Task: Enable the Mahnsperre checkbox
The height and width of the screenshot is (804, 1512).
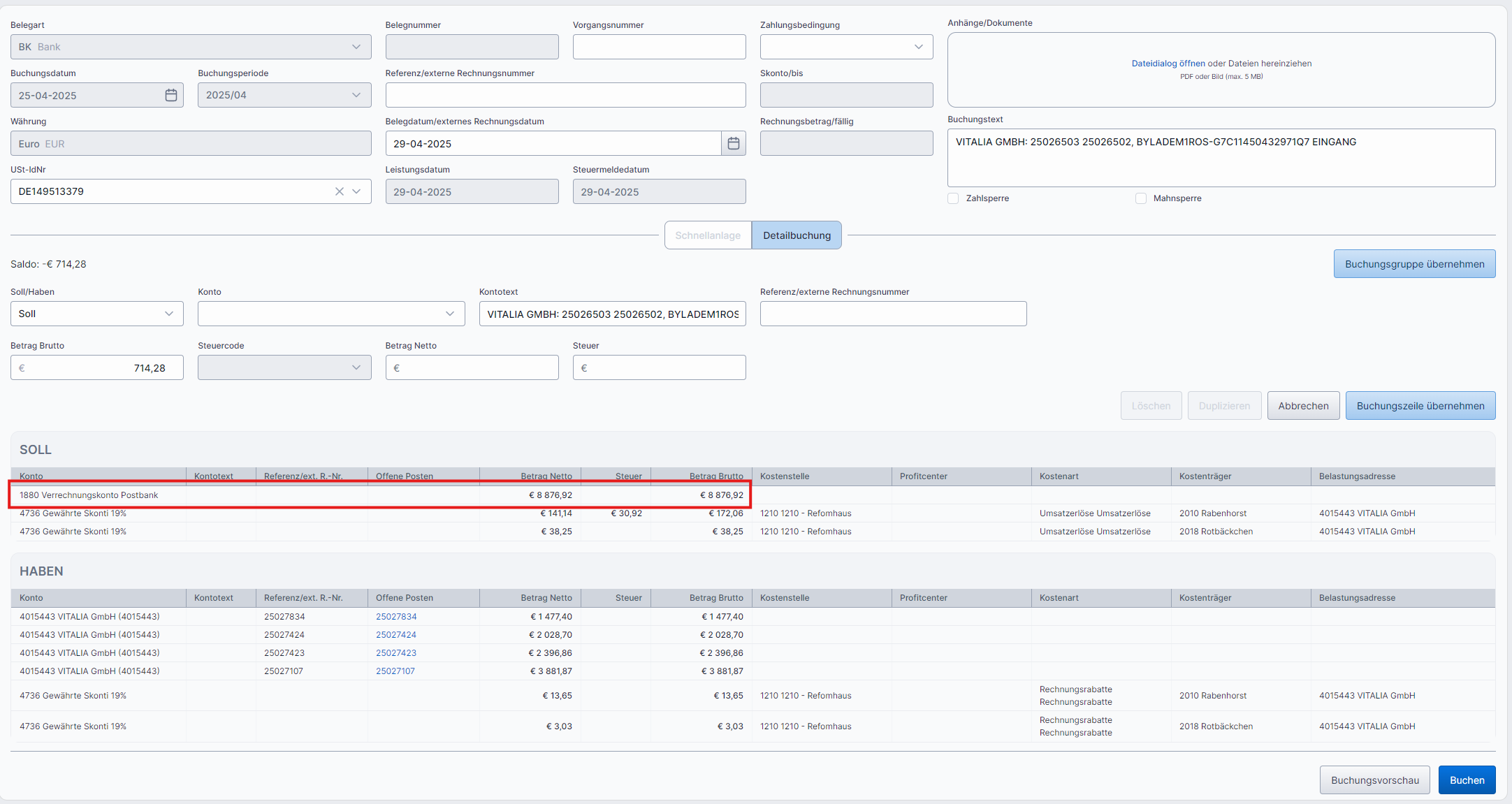Action: click(x=1141, y=198)
